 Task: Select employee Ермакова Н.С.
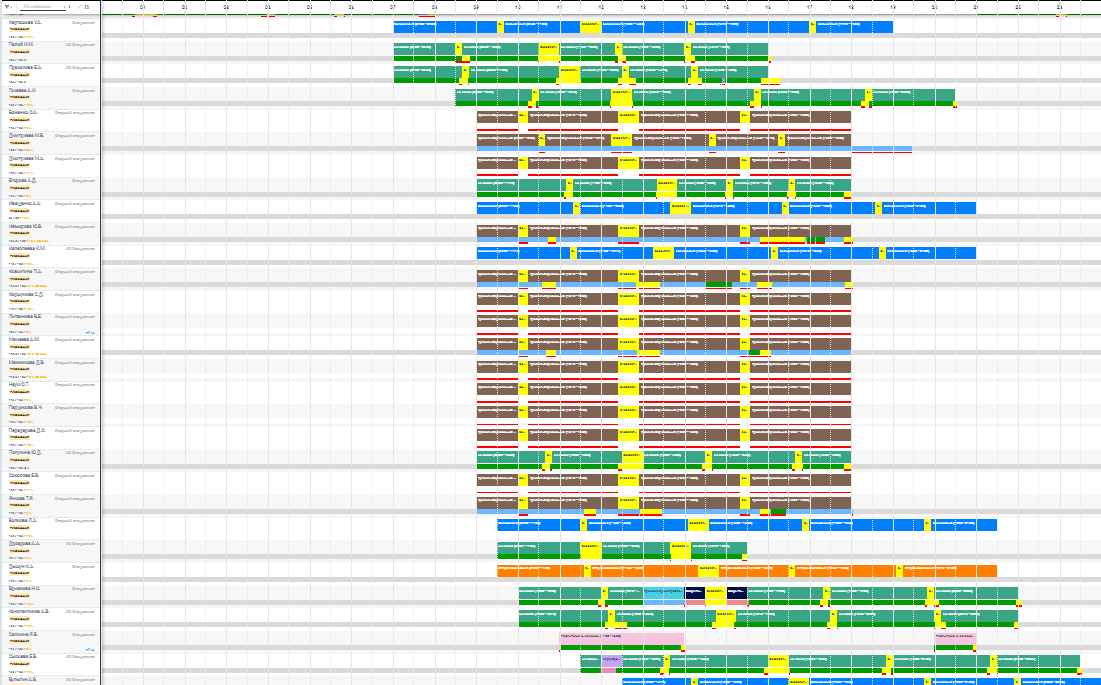pyautogui.click(x=24, y=588)
